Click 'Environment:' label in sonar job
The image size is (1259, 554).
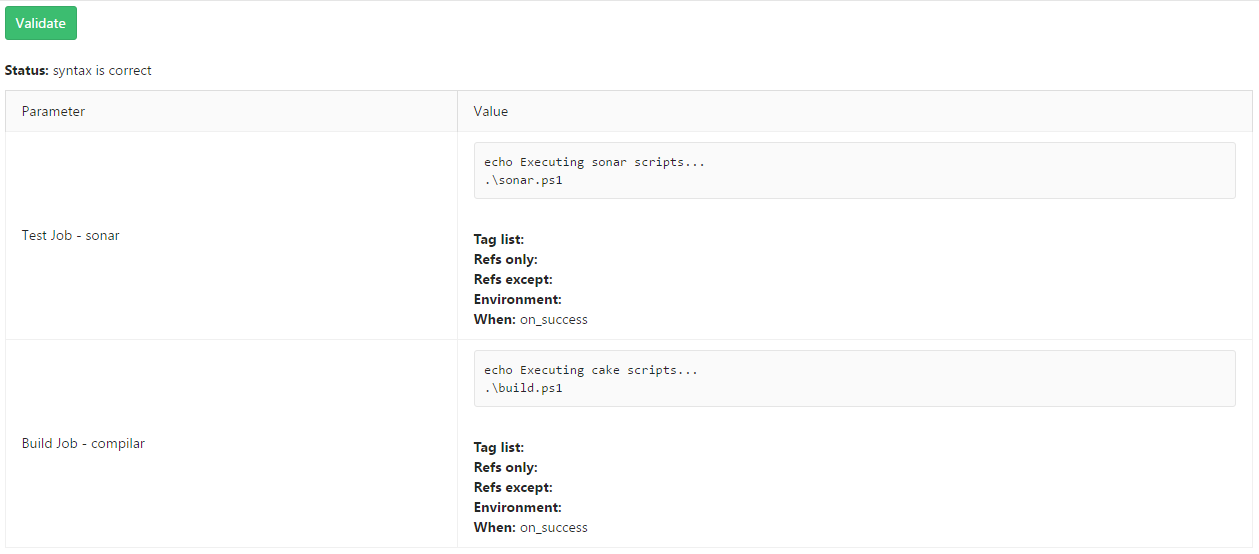point(518,299)
